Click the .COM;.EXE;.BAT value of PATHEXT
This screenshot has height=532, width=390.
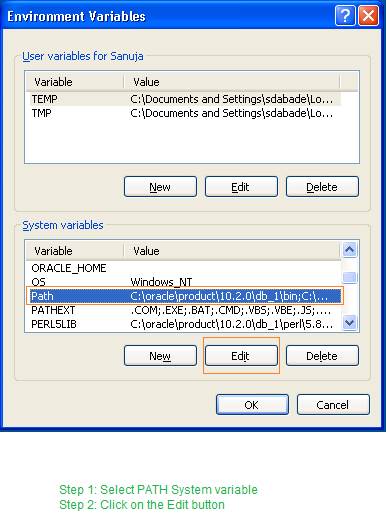click(231, 310)
